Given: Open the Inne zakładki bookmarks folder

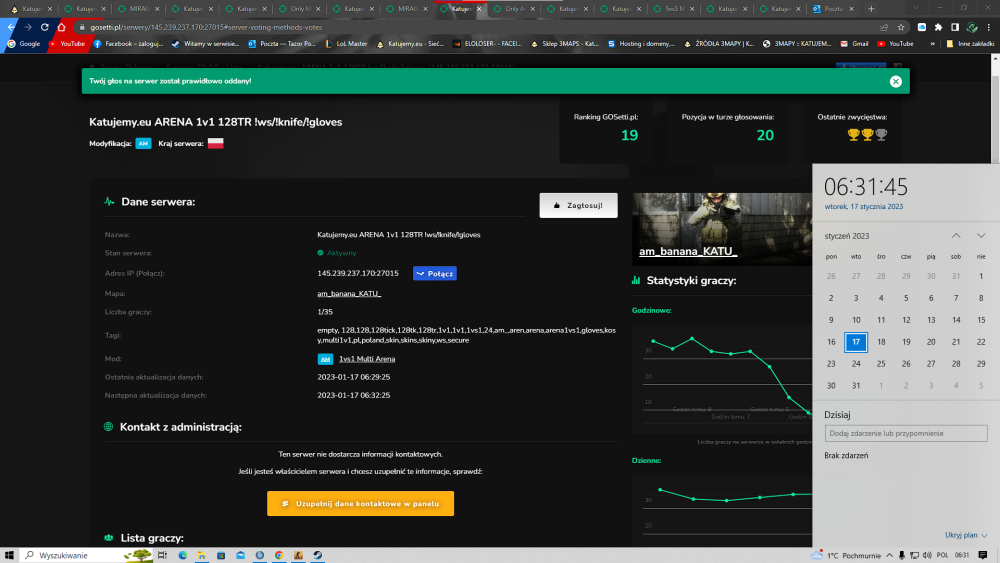Looking at the screenshot, I should [x=969, y=44].
